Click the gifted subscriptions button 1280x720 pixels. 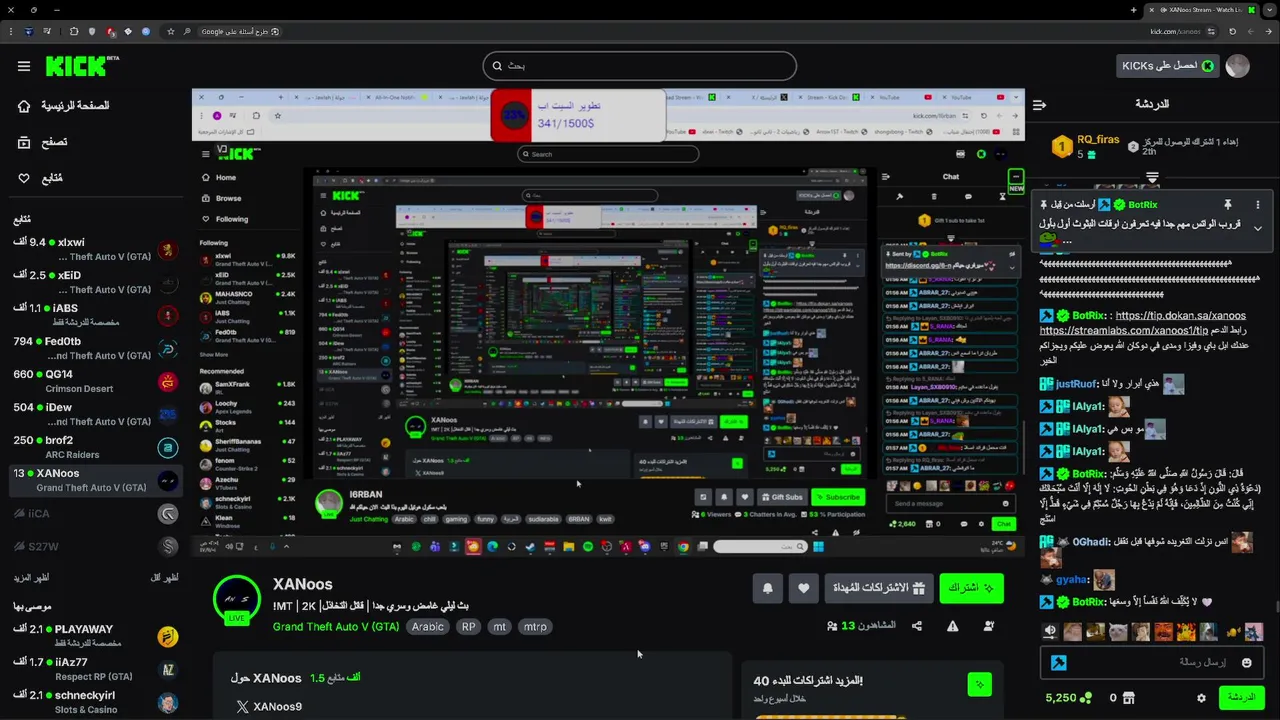click(879, 588)
